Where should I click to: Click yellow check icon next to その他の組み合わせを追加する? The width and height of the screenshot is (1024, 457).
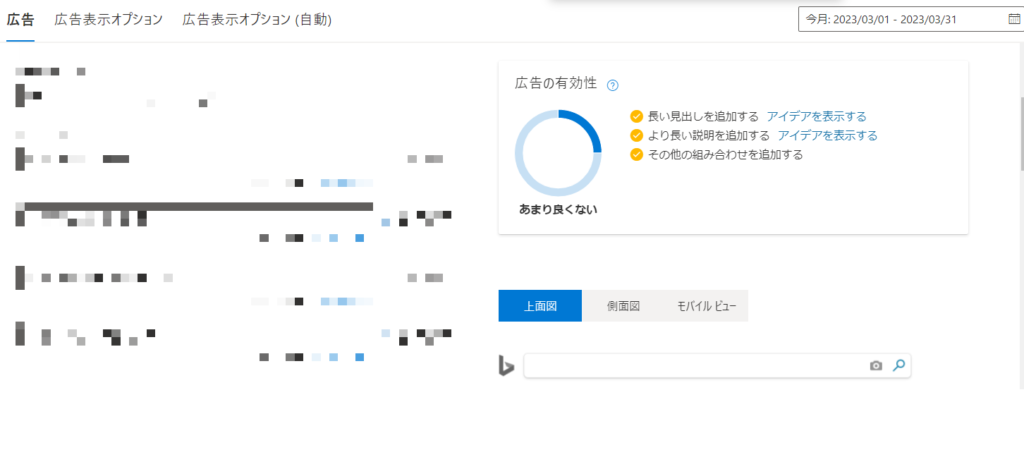pos(637,154)
